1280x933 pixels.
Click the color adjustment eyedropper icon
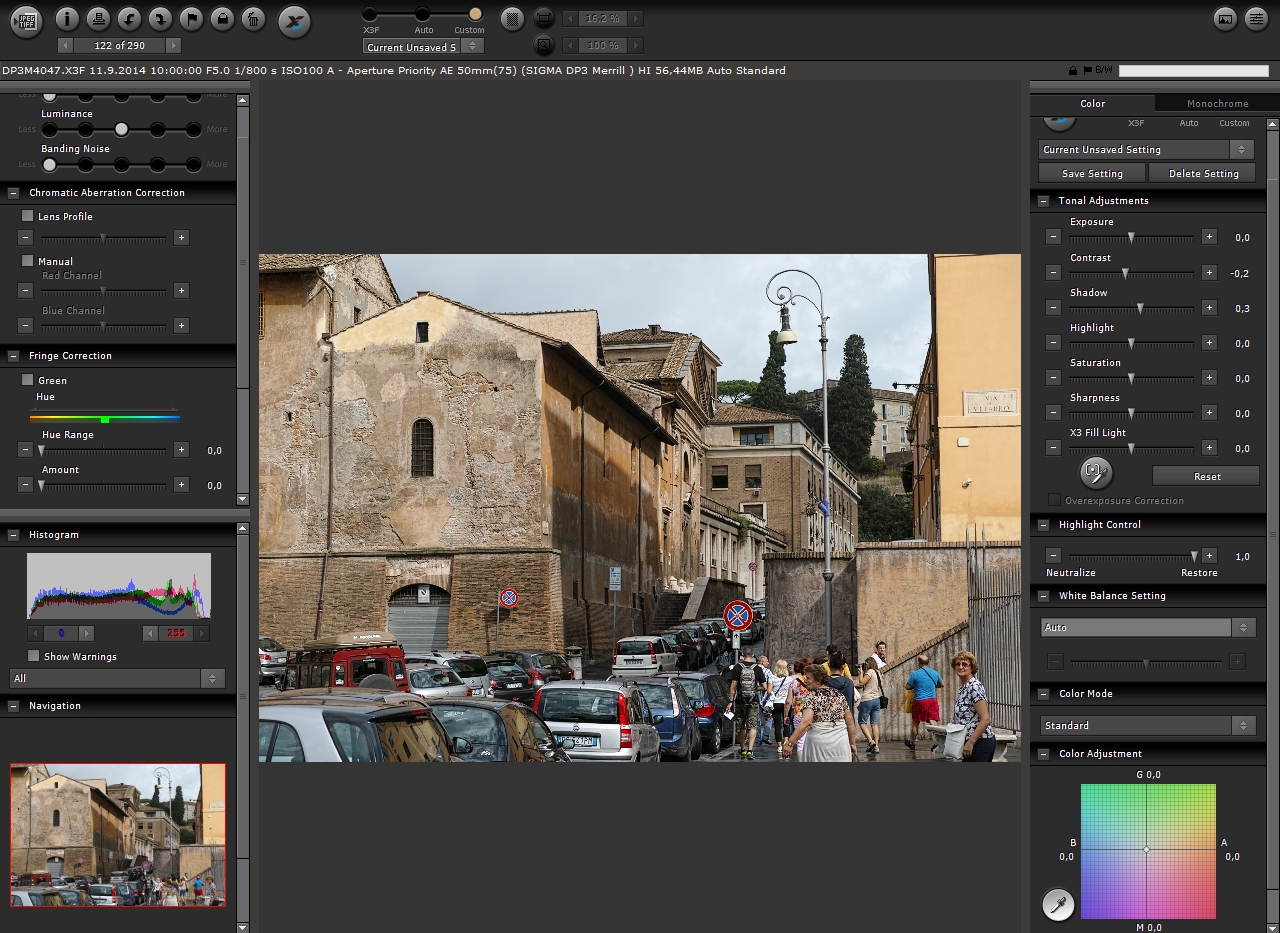click(1058, 904)
